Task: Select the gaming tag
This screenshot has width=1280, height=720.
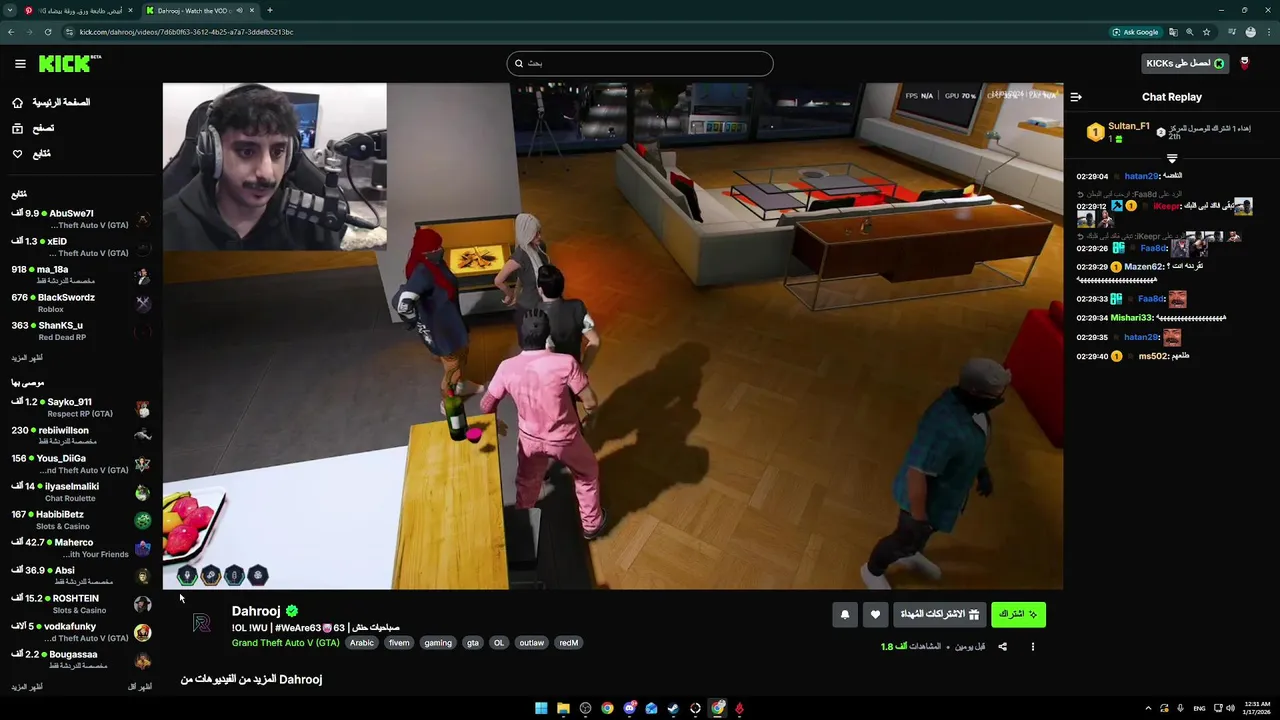Action: tap(438, 643)
